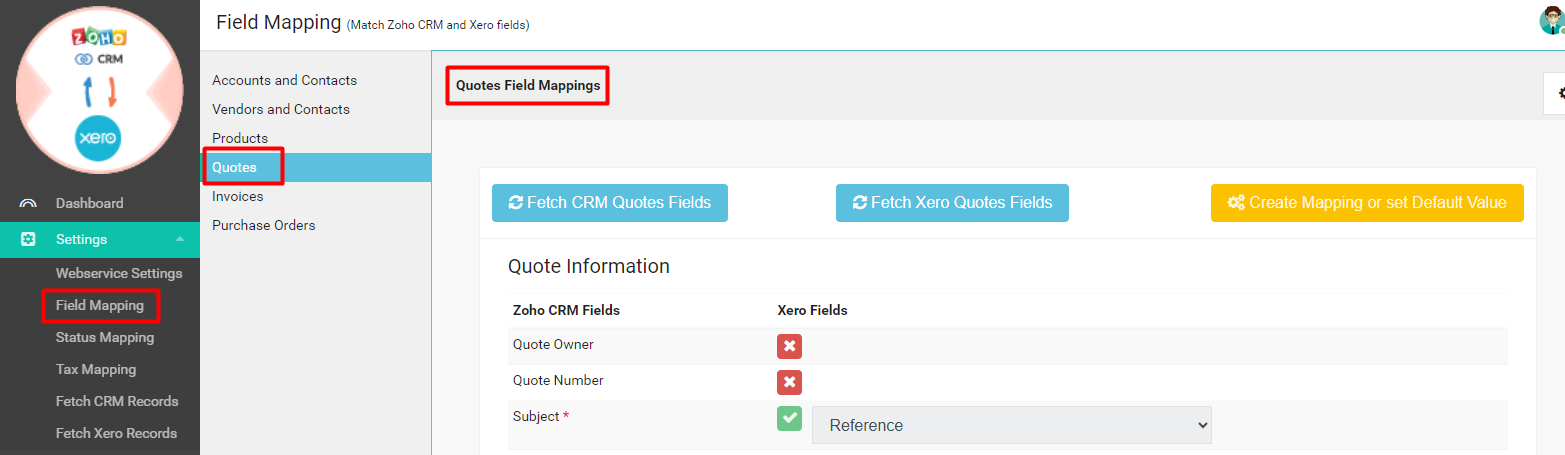Click Fetch Xero Quotes Fields button
1565x455 pixels.
coord(952,202)
